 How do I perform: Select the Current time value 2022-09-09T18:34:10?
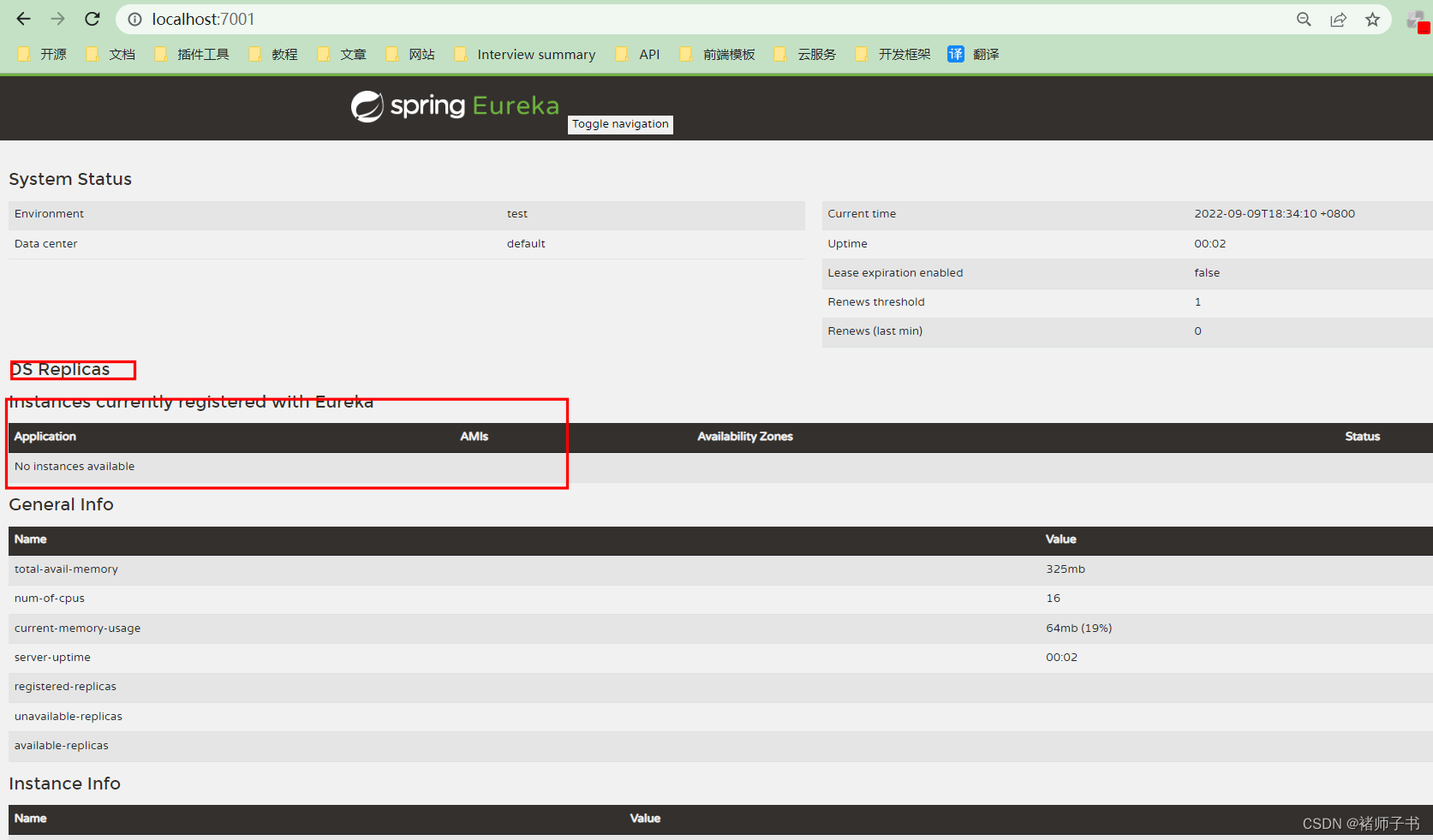tap(1275, 214)
